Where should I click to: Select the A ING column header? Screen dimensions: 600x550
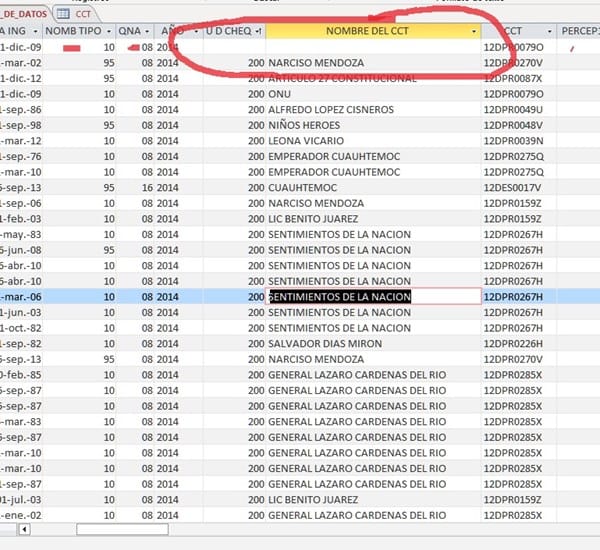tap(18, 32)
